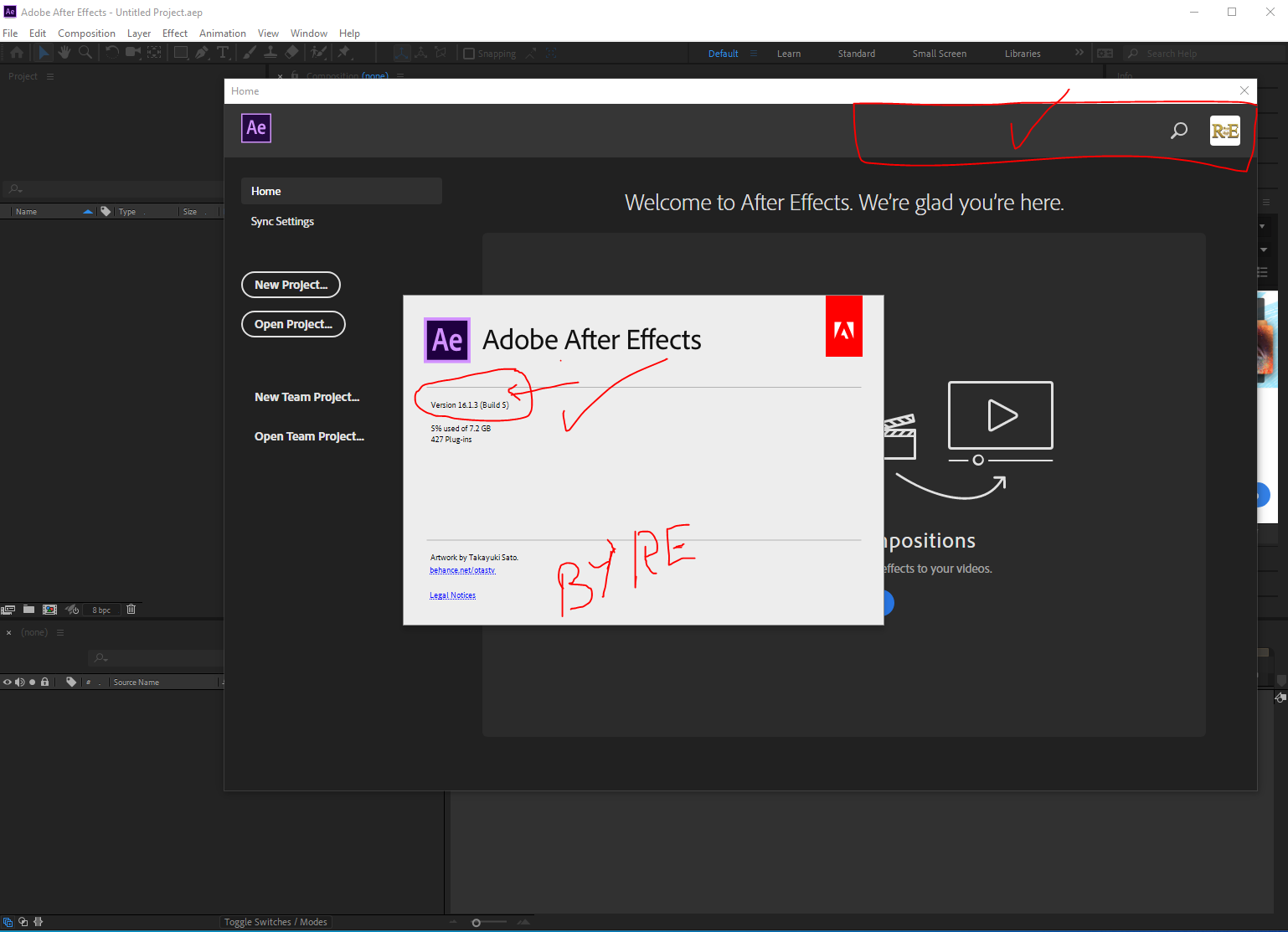The image size is (1288, 932).
Task: Toggle the project settings rocket icon
Action: click(x=73, y=610)
